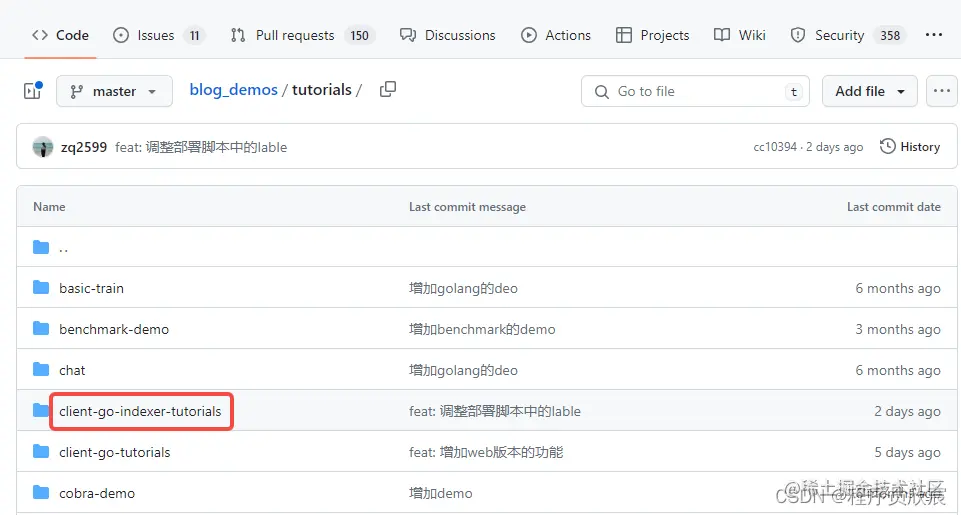Focus the Go to file search field
The image size is (961, 515).
pos(695,91)
